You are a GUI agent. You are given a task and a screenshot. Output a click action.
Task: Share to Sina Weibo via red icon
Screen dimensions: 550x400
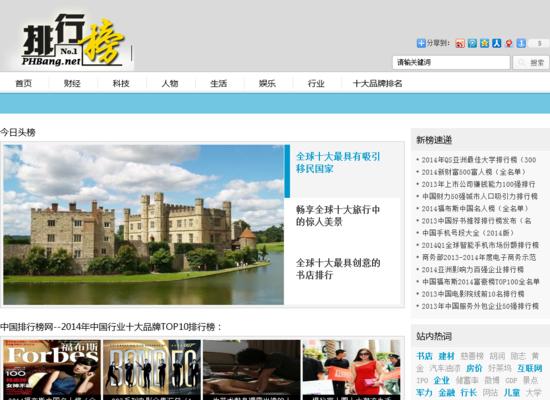point(460,43)
